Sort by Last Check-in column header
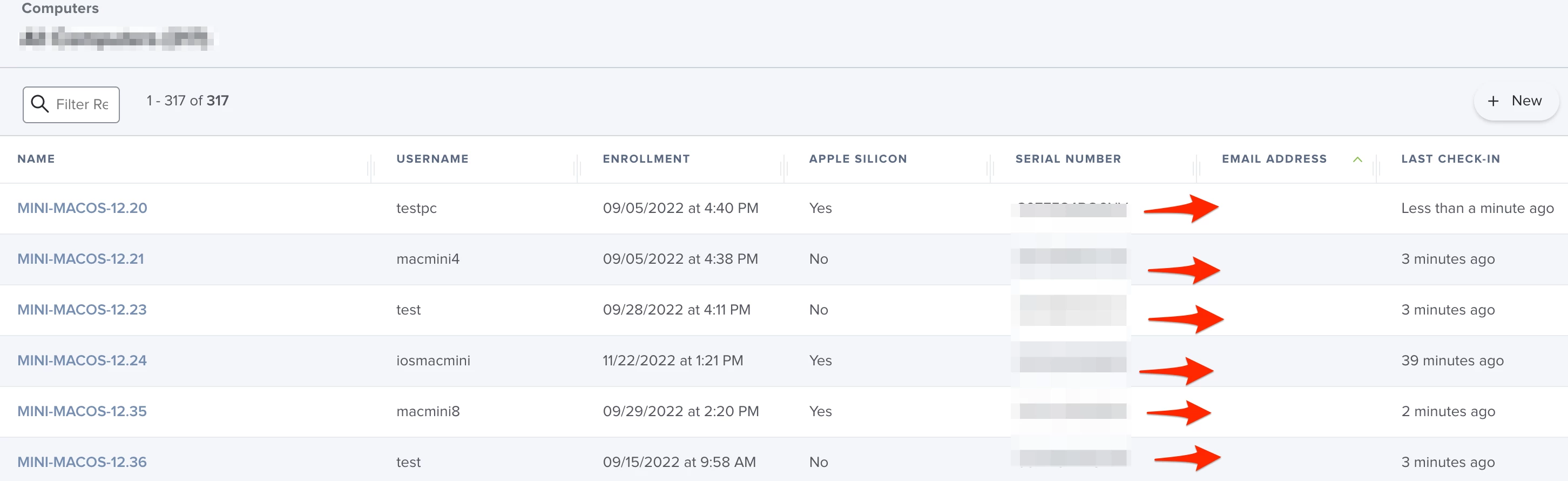The width and height of the screenshot is (1568, 481). [1450, 158]
